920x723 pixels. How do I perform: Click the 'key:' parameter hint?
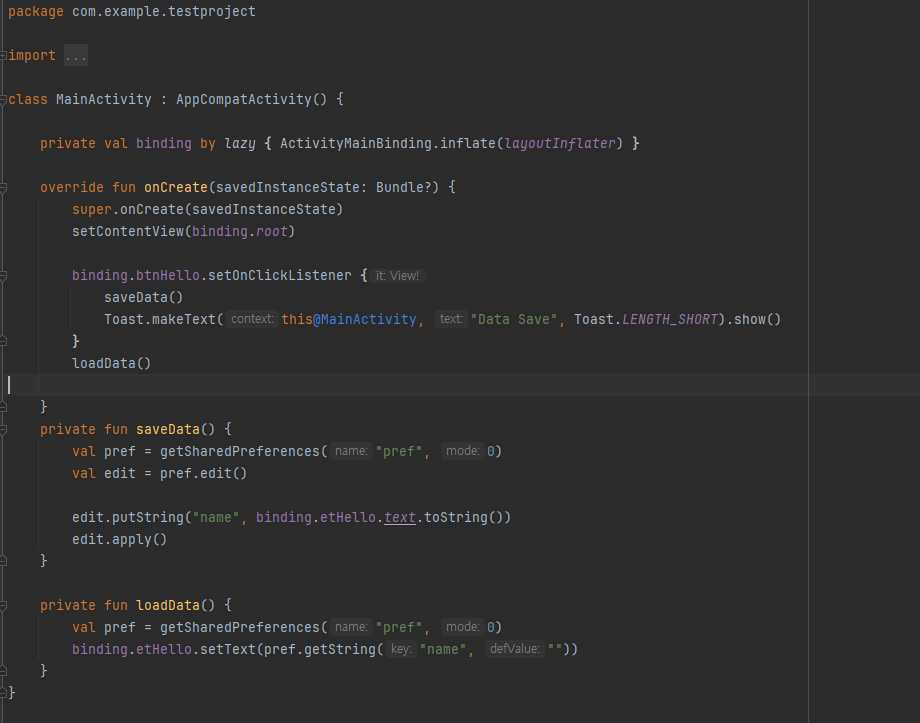coord(401,649)
